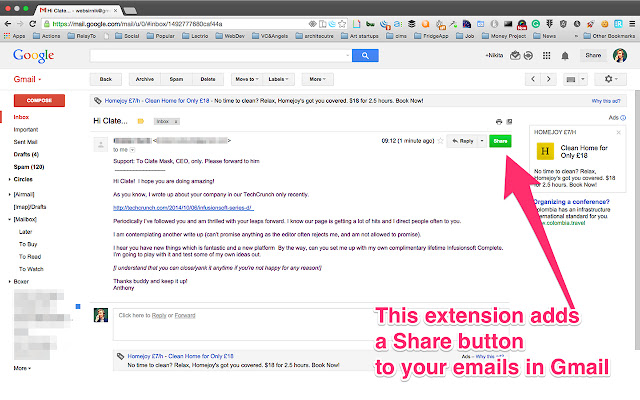
Task: Go to Sent Mail
Action: tap(25, 142)
